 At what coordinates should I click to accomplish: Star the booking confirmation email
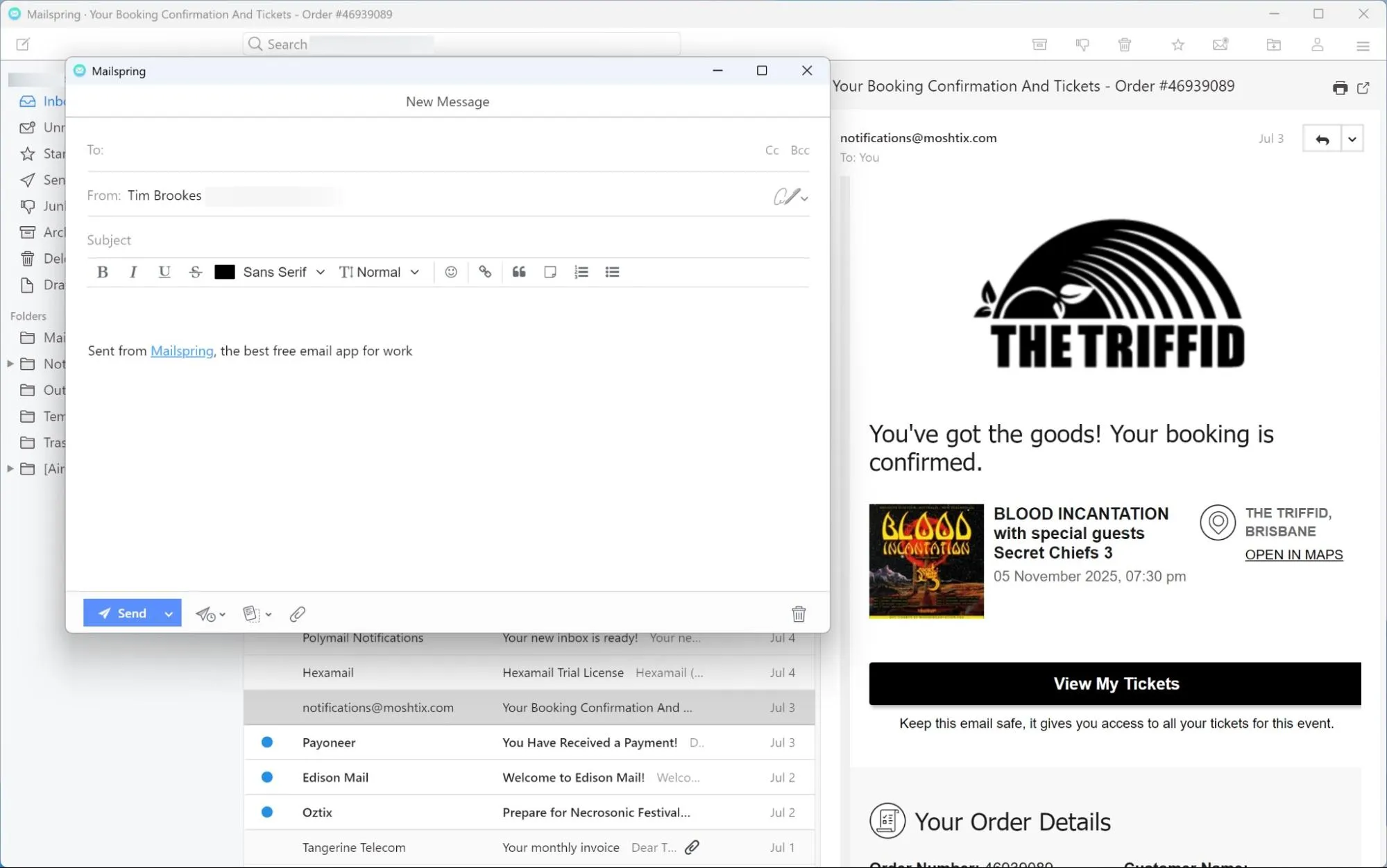click(1177, 44)
